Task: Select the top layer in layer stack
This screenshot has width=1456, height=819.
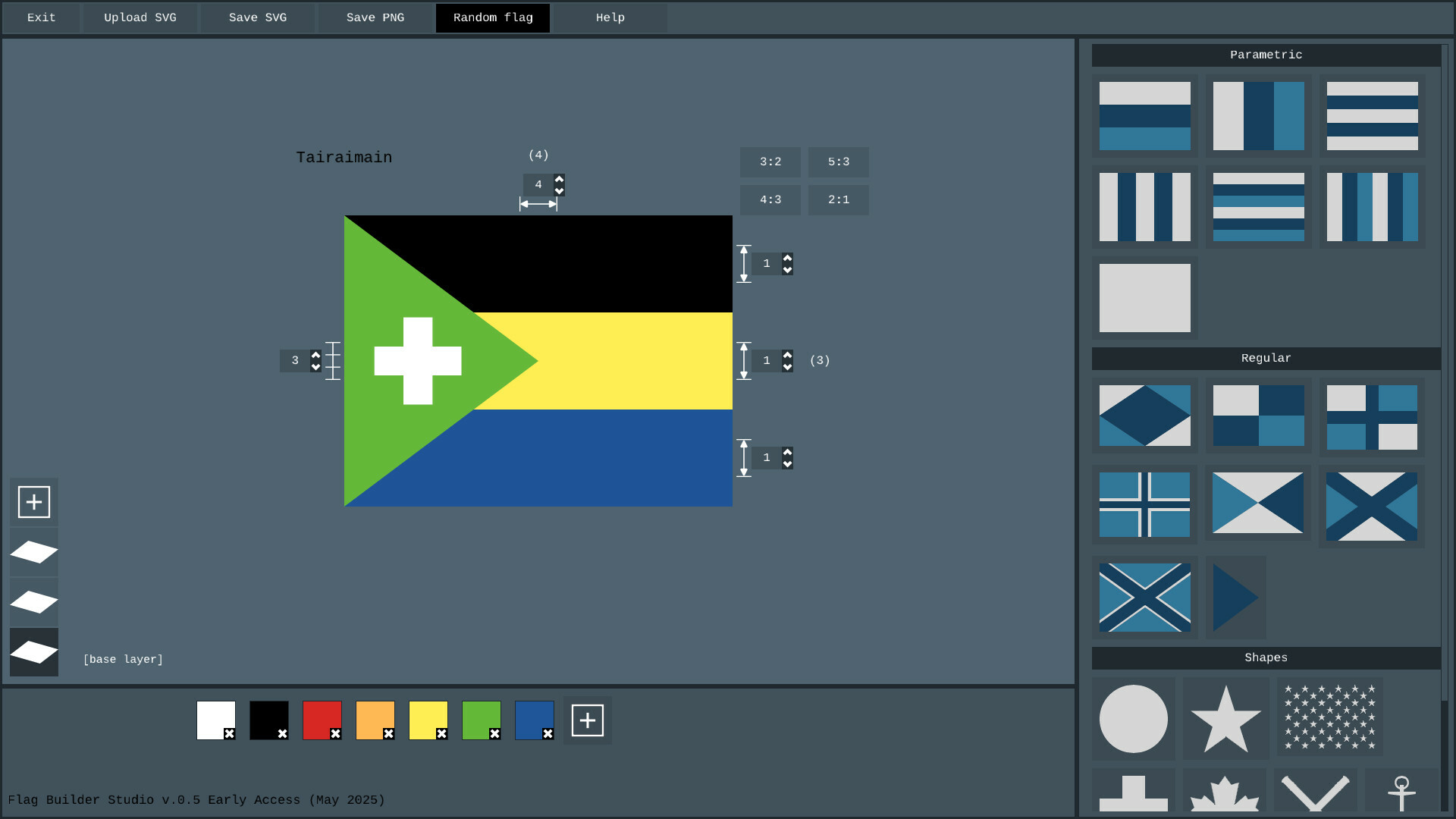Action: tap(34, 552)
